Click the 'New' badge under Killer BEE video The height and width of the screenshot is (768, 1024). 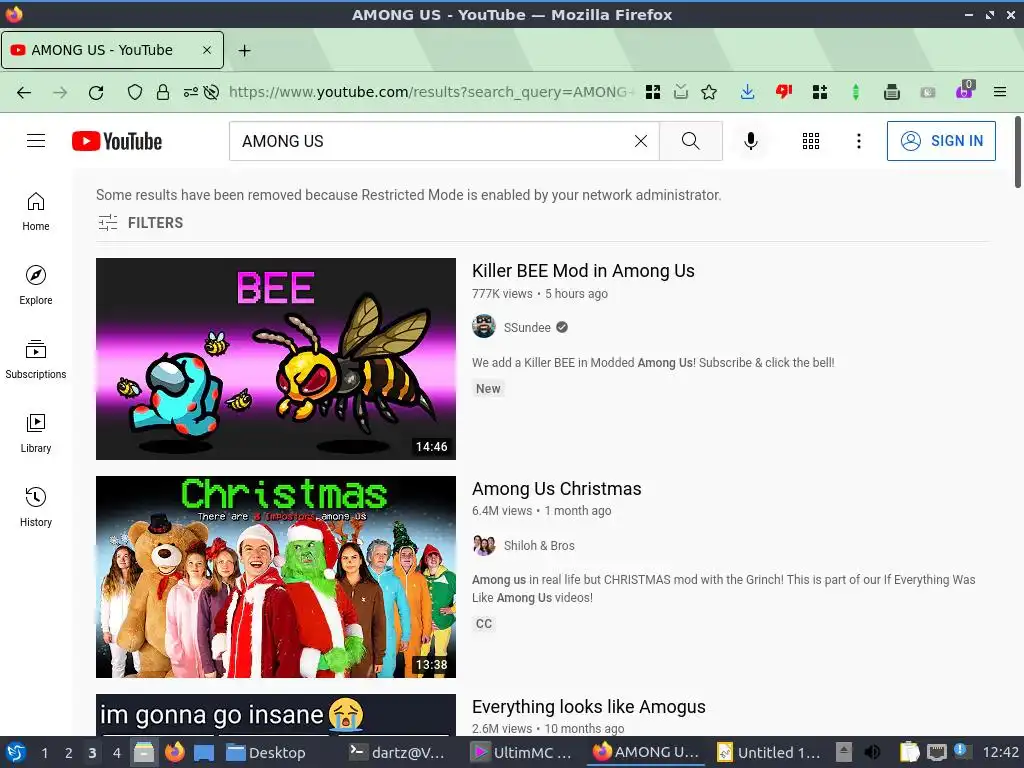488,389
